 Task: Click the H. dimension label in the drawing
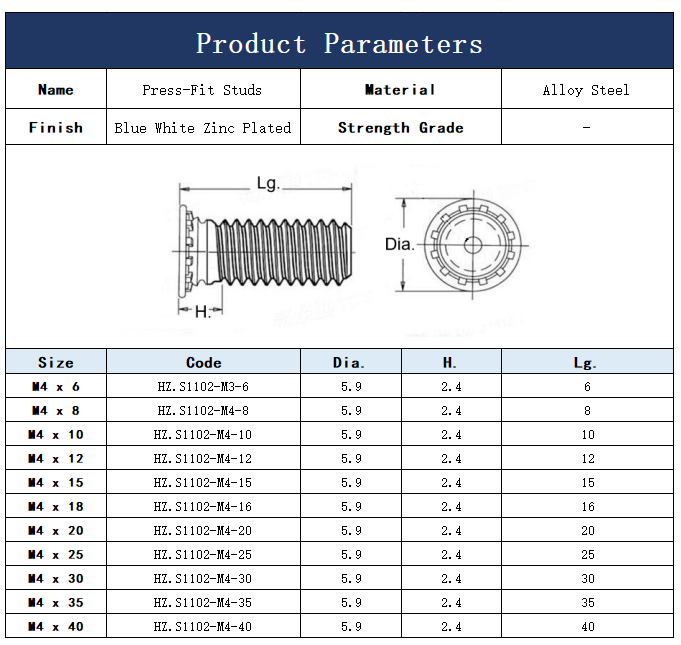click(x=202, y=312)
